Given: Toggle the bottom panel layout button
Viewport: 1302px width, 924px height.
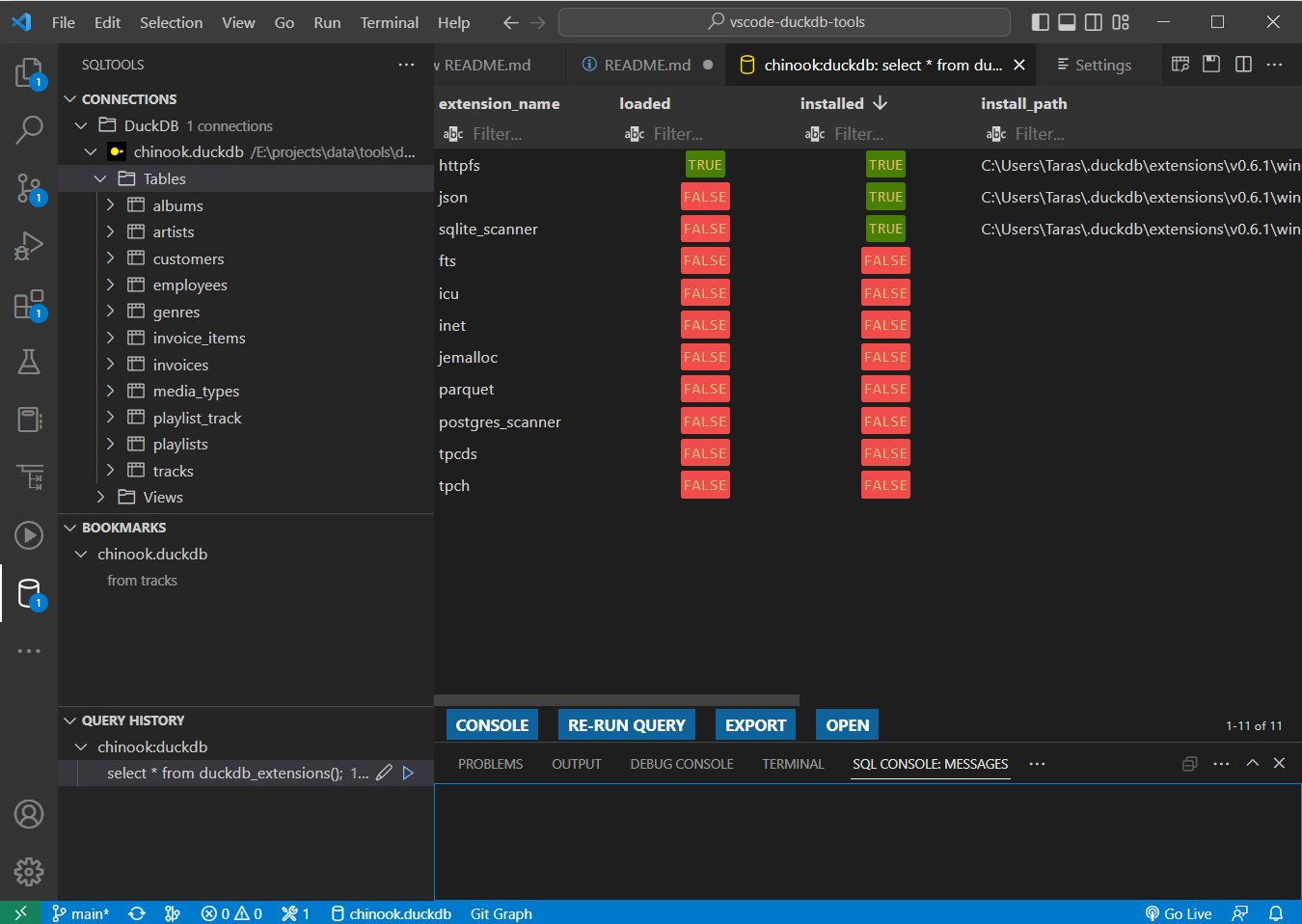Looking at the screenshot, I should click(x=1067, y=22).
